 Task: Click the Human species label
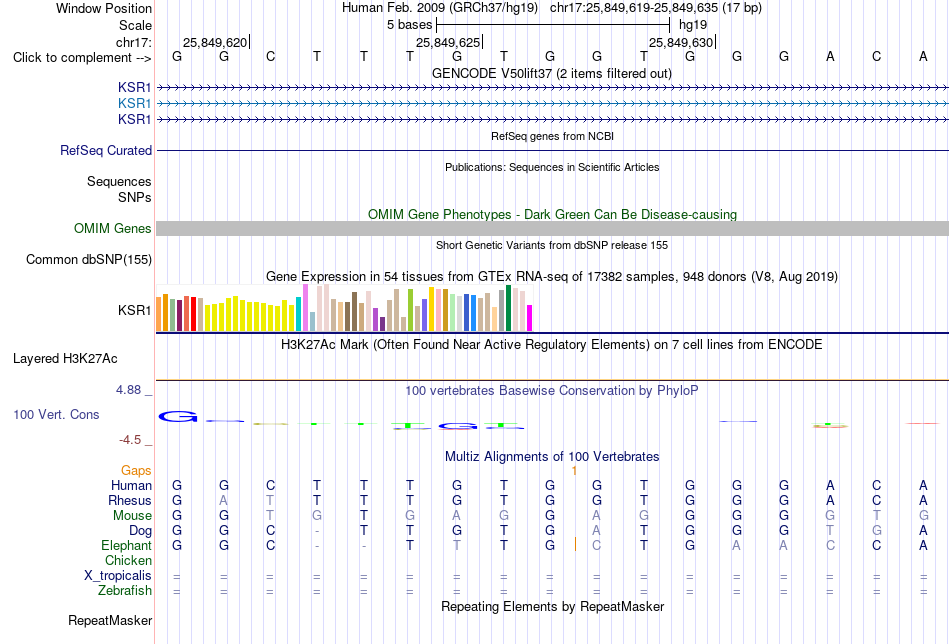pyautogui.click(x=131, y=485)
